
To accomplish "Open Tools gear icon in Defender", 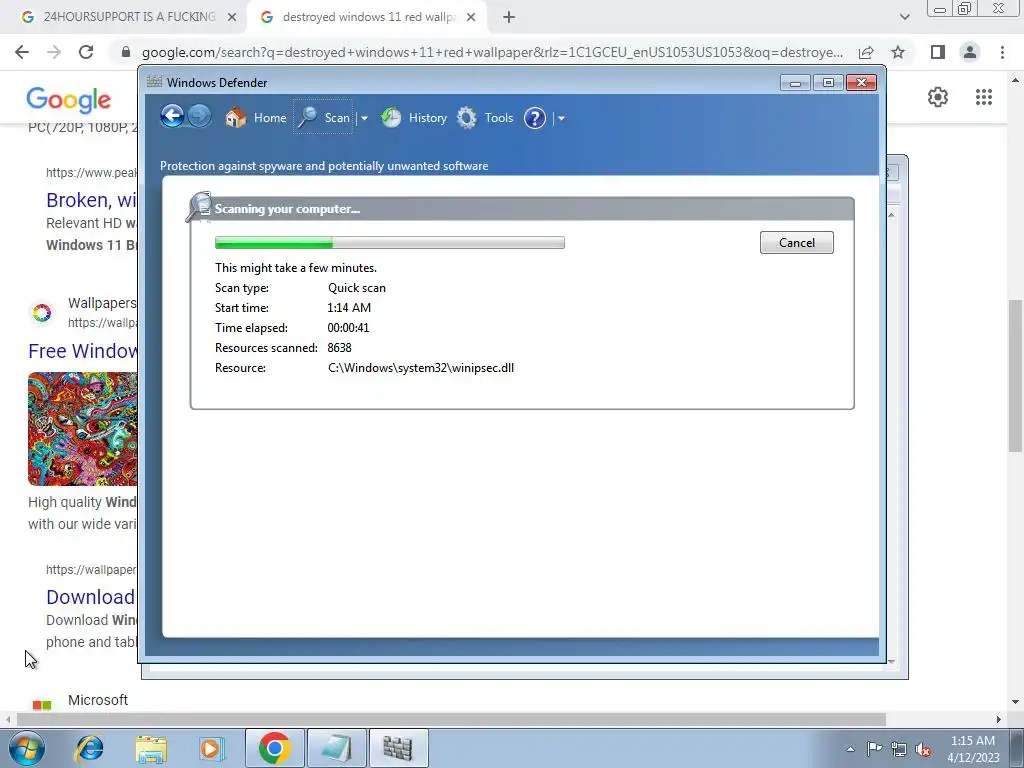I will coord(466,118).
